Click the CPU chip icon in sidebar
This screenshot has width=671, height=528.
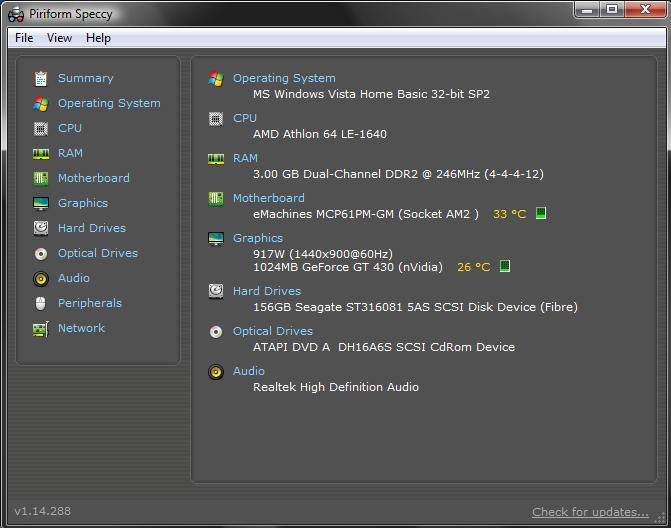coord(41,128)
